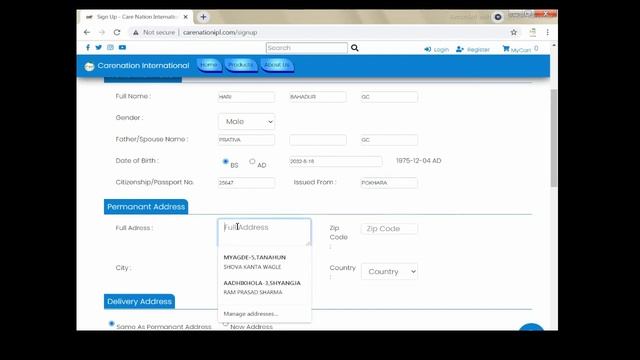Click the browser profile icon
640x360 pixels.
click(498, 17)
